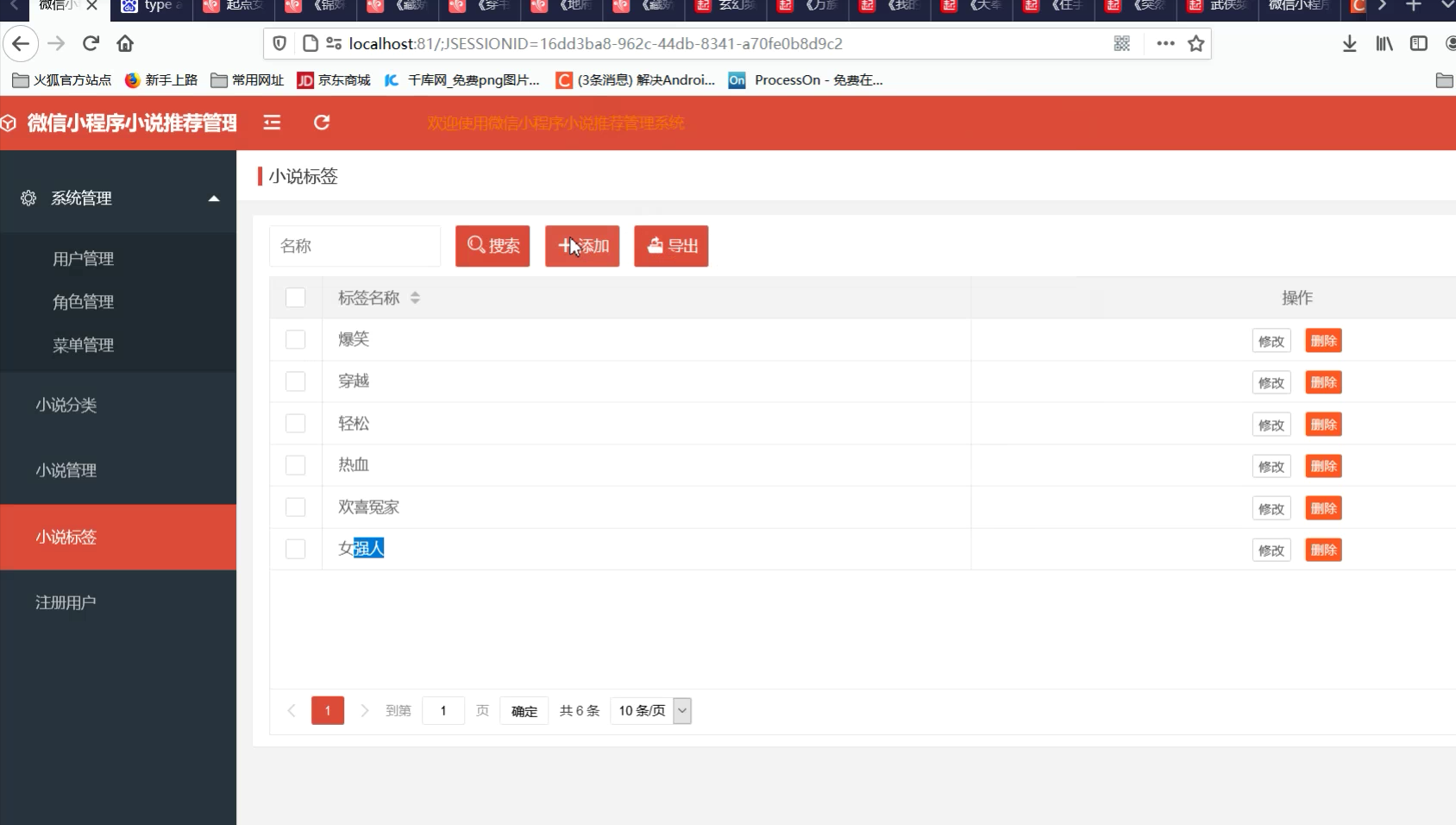Check the box for 轻松 row
This screenshot has height=825, width=1456.
click(x=295, y=423)
